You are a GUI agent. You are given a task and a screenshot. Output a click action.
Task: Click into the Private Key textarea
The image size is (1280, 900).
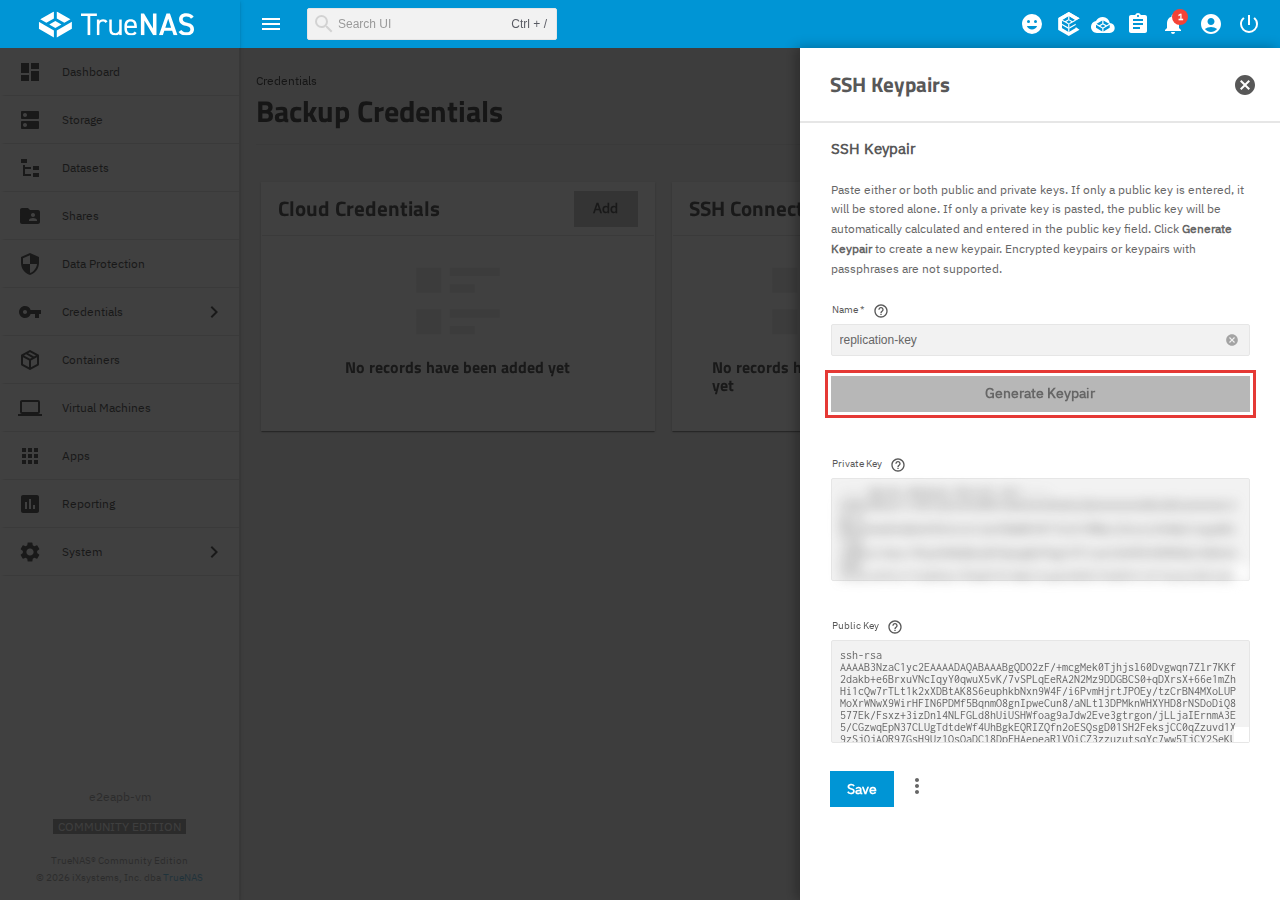coord(1040,529)
